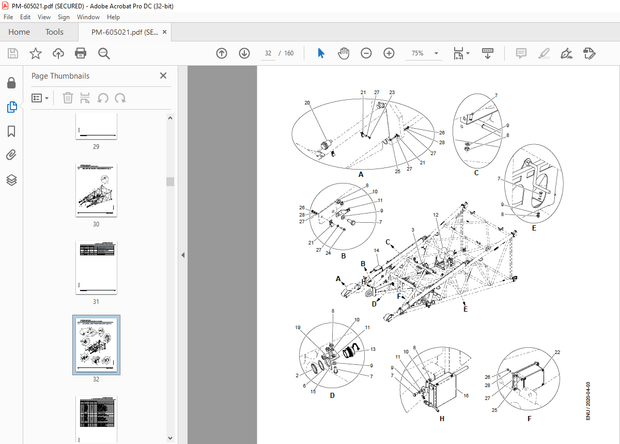Open the Sign menu

click(x=63, y=17)
